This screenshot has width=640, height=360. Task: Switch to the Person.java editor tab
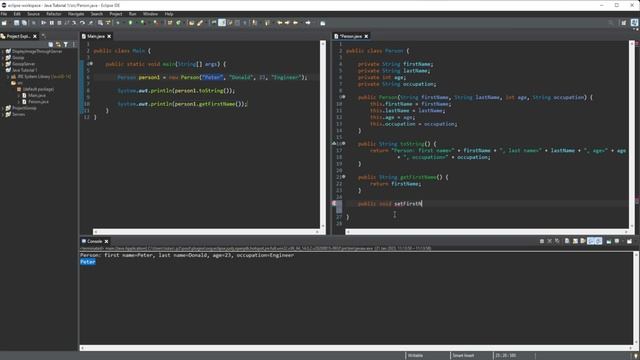click(x=351, y=36)
